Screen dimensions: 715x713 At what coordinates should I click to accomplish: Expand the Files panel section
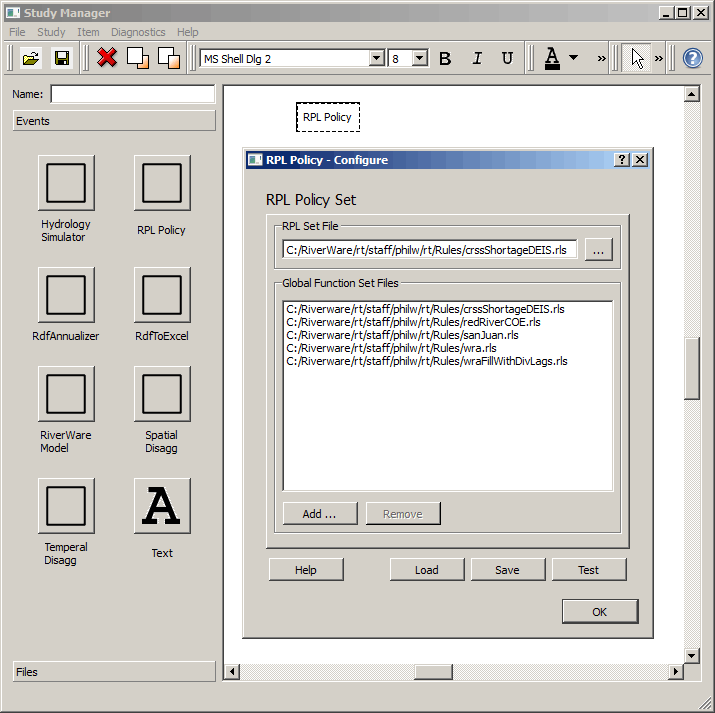[x=114, y=672]
